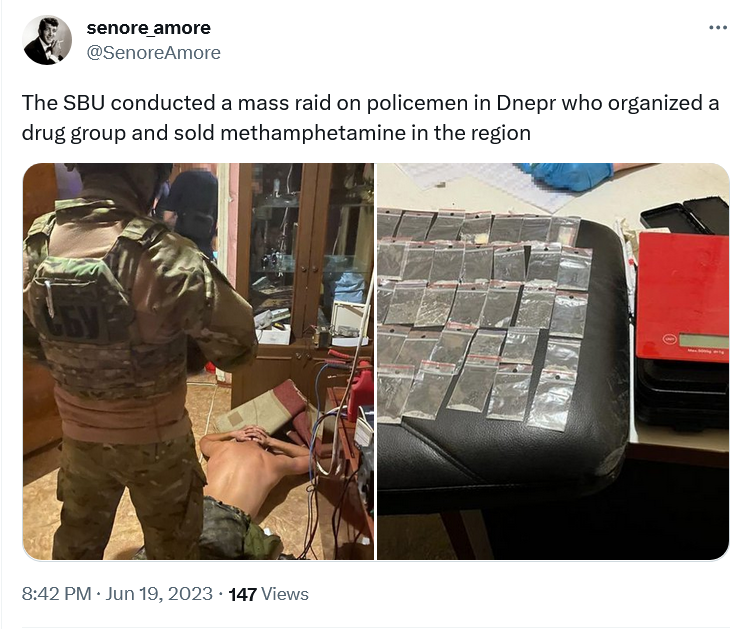Click the word "methamphetamine" in the tweet

313,133
